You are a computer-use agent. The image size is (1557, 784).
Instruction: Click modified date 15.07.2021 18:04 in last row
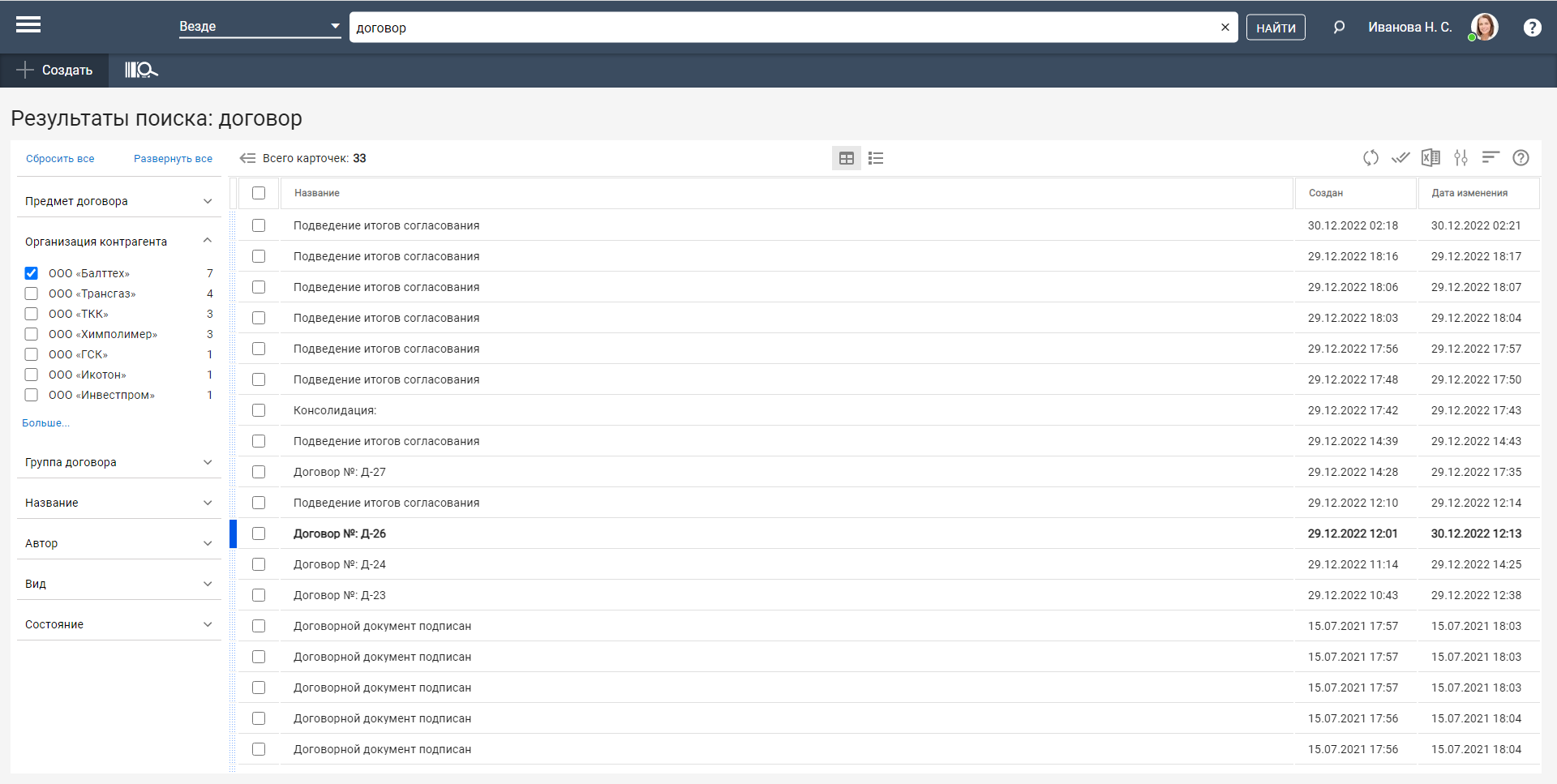1476,749
